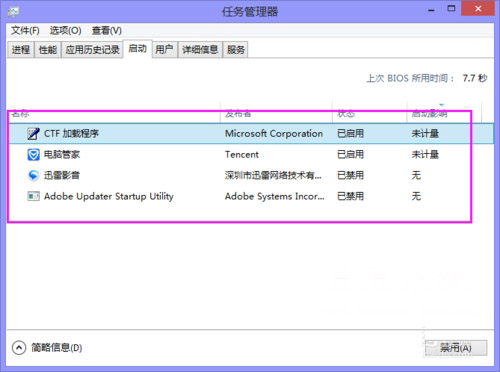500x372 pixels.
Task: Switch to the 性能 tab
Action: click(48, 50)
